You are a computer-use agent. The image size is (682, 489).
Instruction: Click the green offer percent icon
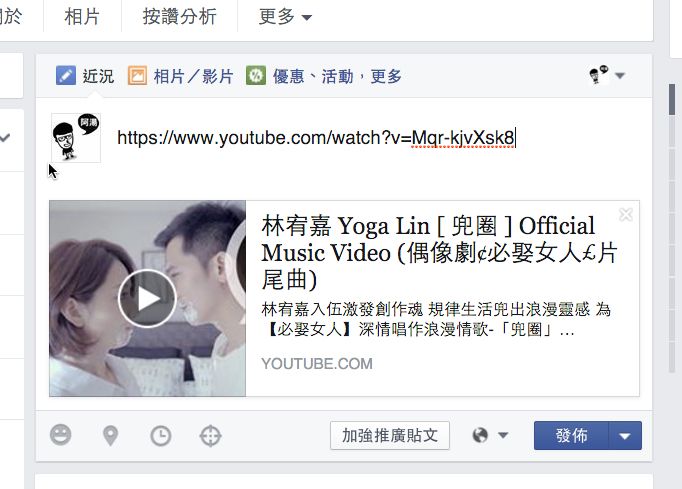click(256, 75)
